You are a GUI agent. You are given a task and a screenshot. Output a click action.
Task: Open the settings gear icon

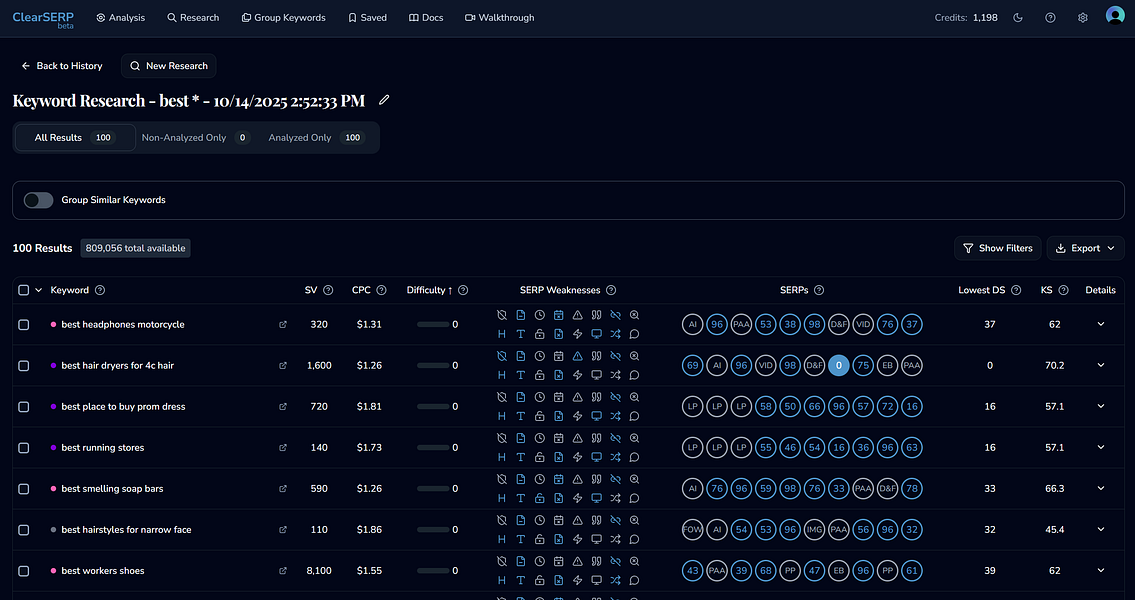(1082, 18)
